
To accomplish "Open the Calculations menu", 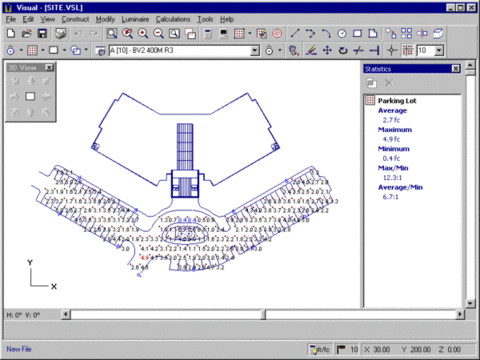I will tap(173, 19).
